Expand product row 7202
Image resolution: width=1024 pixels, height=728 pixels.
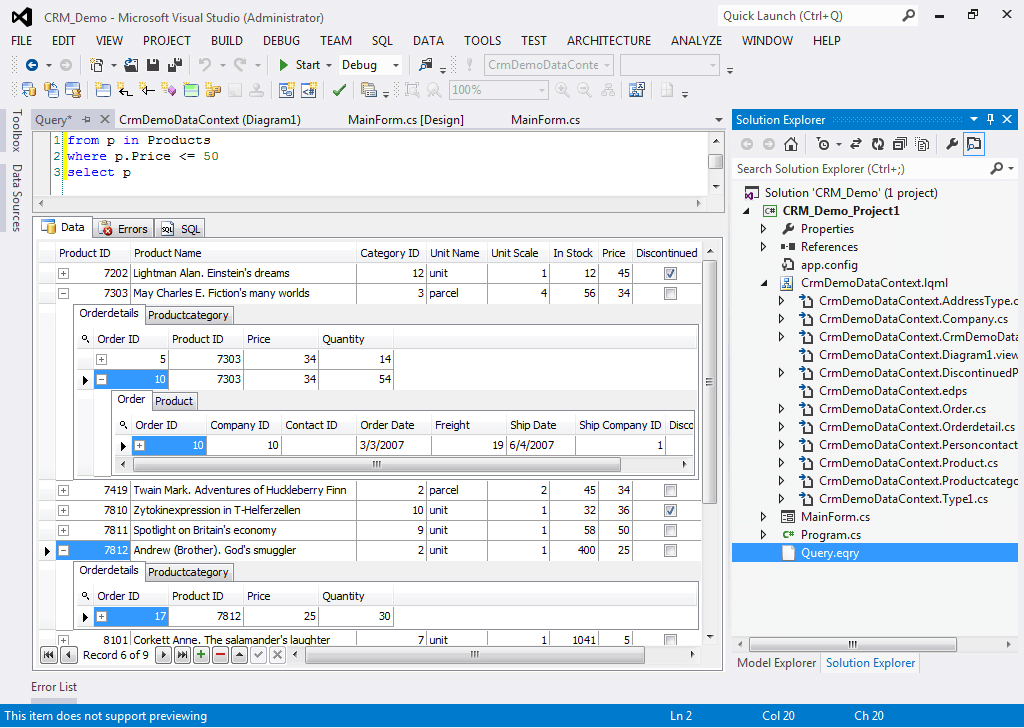[x=63, y=274]
